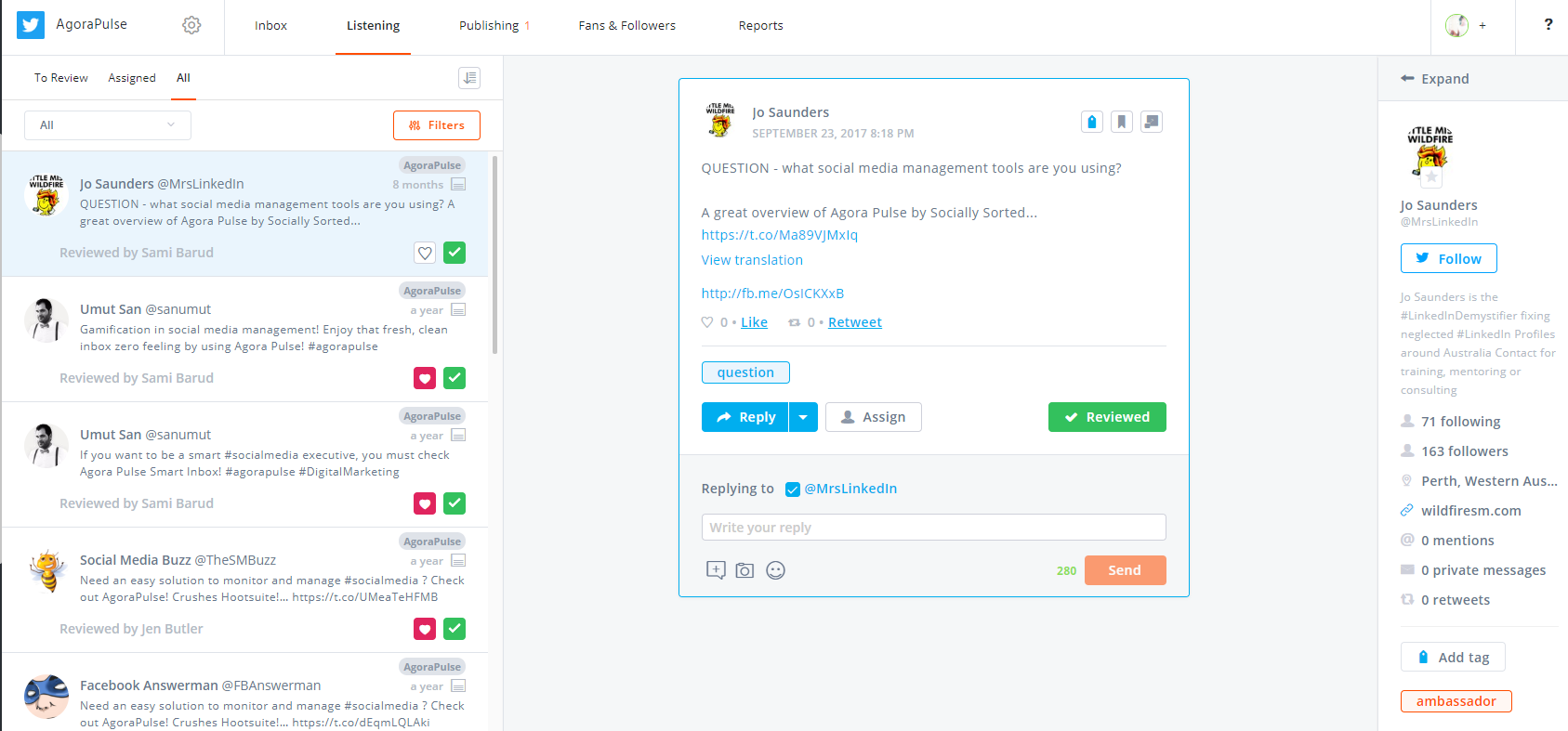Viewport: 1568px width, 731px height.
Task: Click the Retweet link under tweet
Action: tap(854, 322)
